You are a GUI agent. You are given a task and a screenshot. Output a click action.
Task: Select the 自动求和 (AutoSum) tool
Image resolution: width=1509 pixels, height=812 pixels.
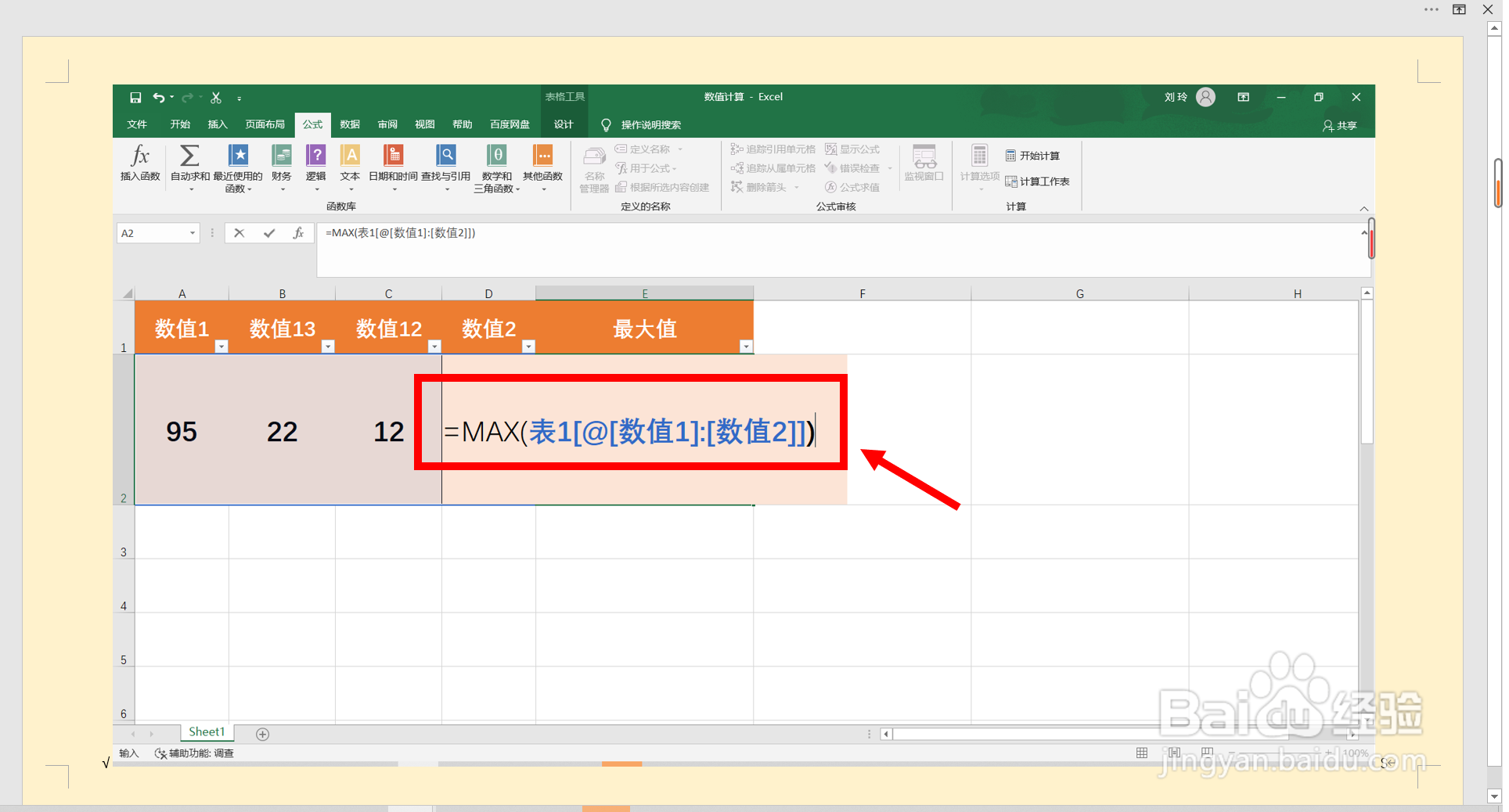(189, 166)
